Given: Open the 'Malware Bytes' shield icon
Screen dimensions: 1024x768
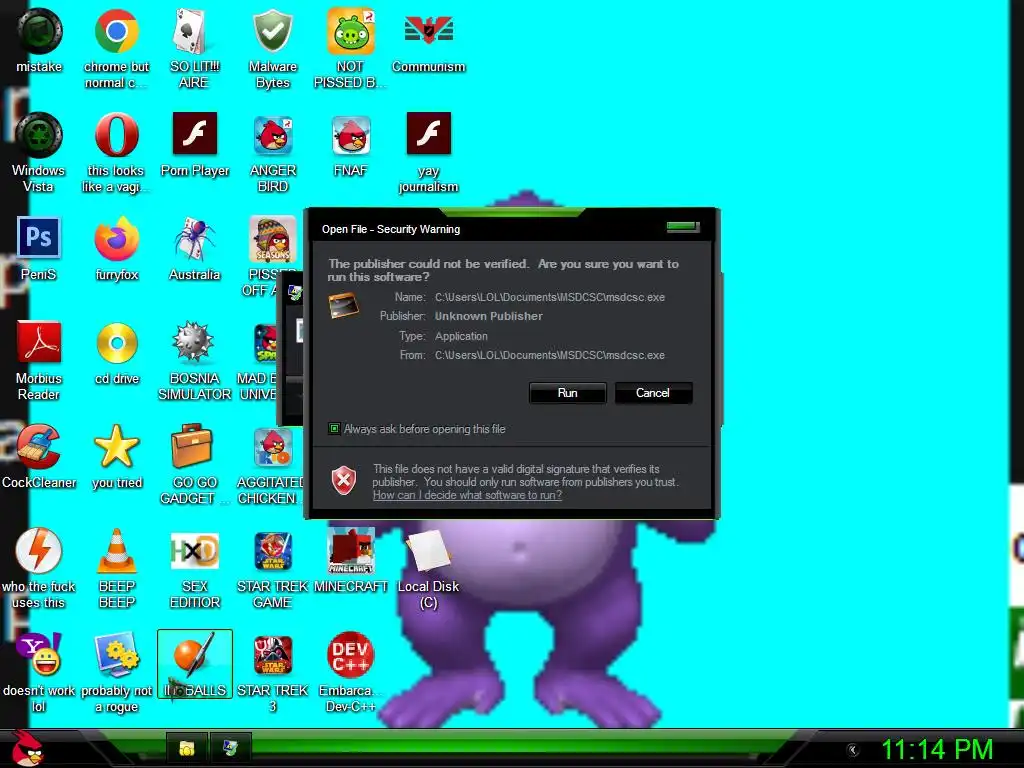Looking at the screenshot, I should point(272,31).
